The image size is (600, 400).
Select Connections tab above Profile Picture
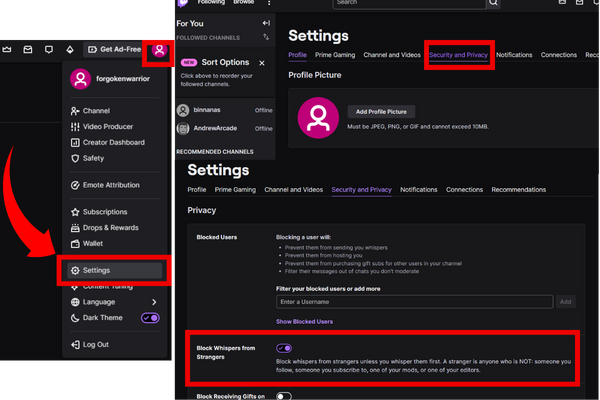[559, 55]
